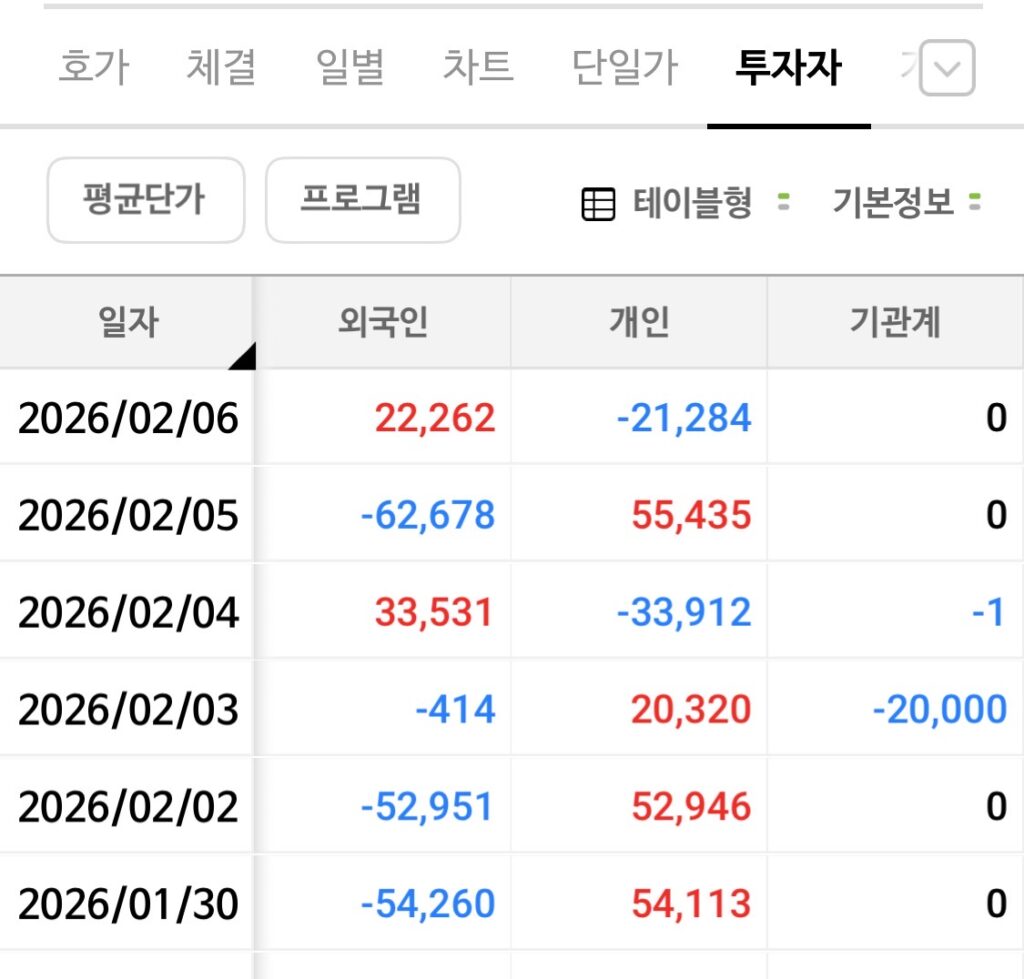This screenshot has height=979, width=1024.
Task: Click the table-view grid icon
Action: [598, 204]
